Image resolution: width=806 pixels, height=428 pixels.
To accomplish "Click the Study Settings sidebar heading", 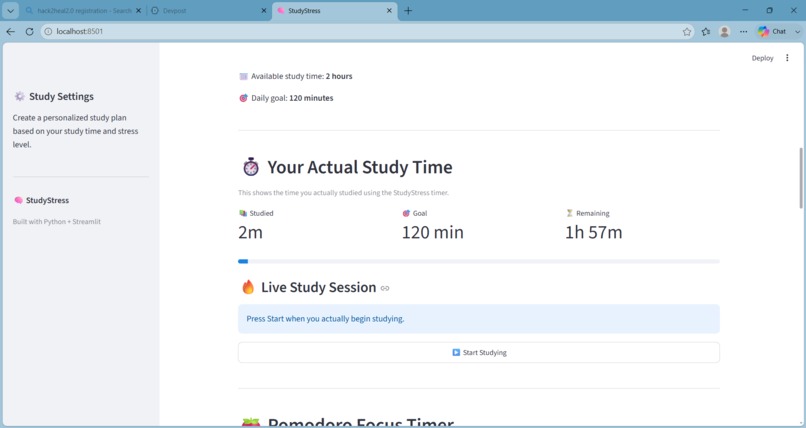I will pos(61,97).
